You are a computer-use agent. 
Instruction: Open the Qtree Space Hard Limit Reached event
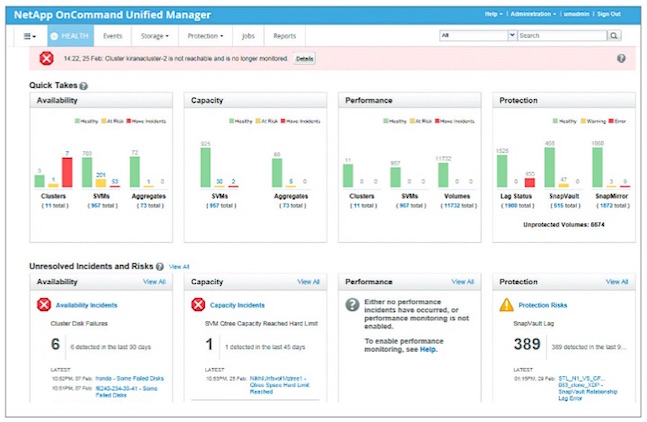coord(279,385)
